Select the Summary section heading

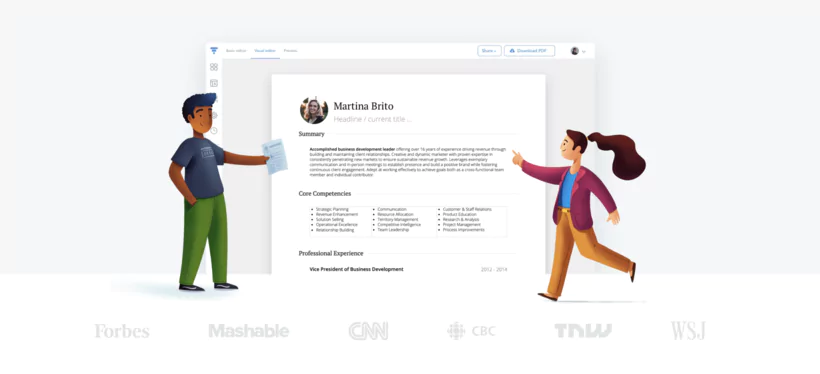click(312, 134)
